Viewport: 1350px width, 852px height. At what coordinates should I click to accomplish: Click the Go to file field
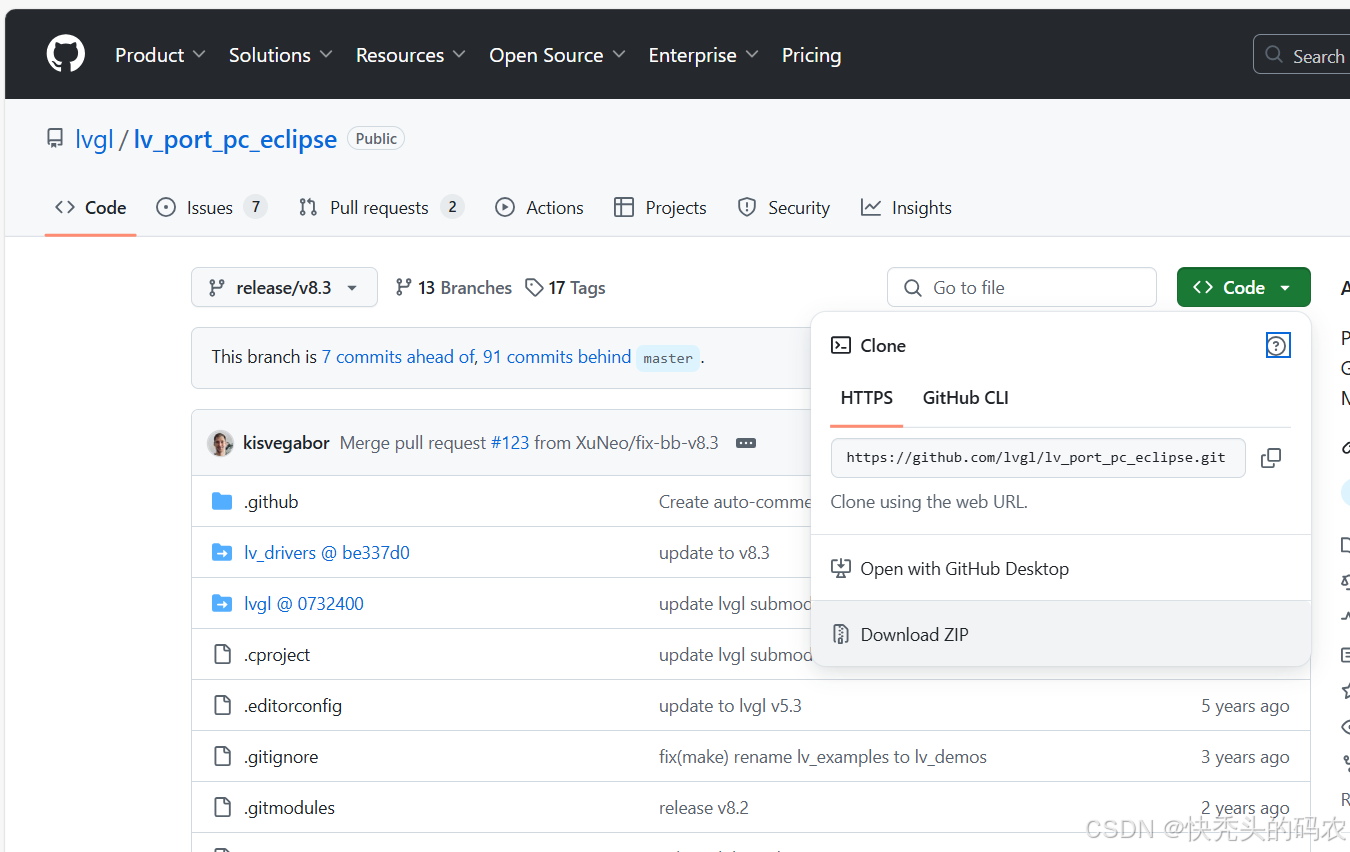(1022, 287)
